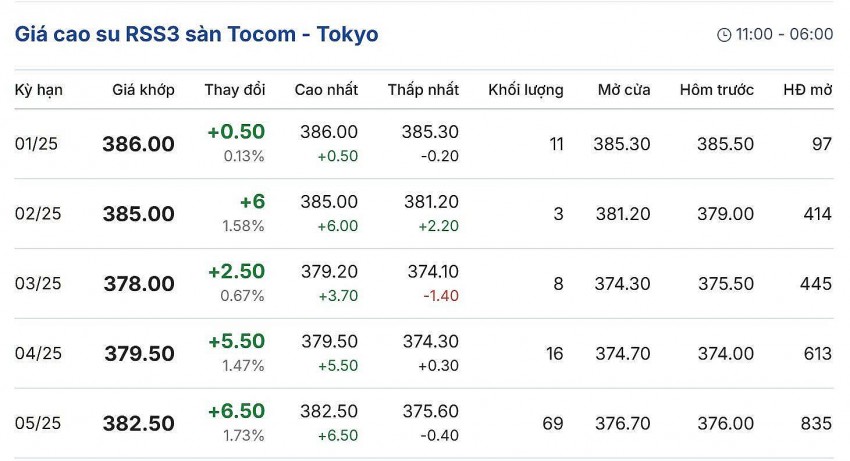Viewport: 850px width, 461px height.
Task: Select the 03/25 contract term
Action: (x=38, y=284)
